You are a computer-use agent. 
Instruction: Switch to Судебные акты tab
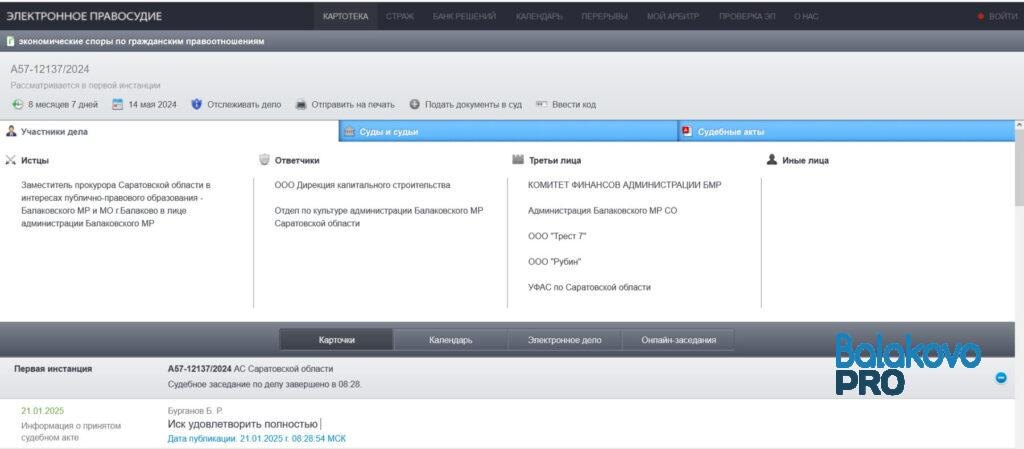[x=846, y=131]
